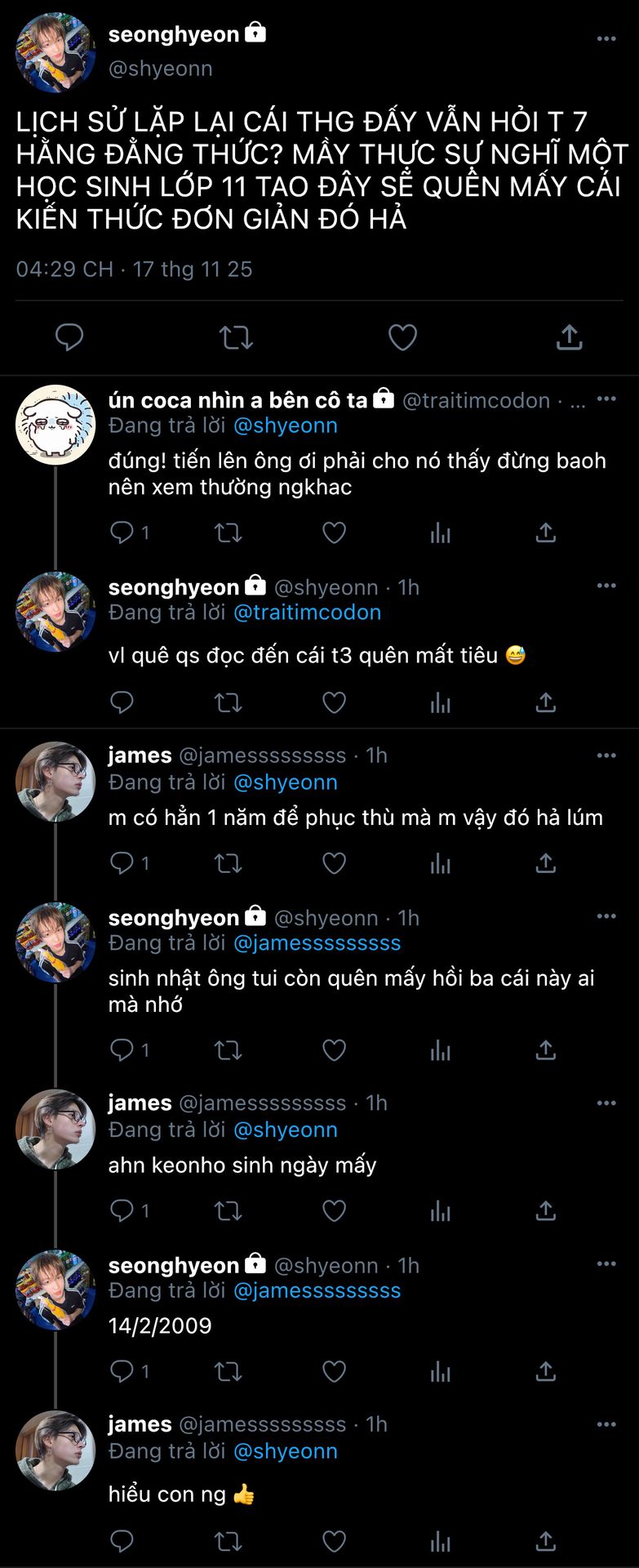Open more options on 'hiểu con ng' reply

tap(606, 1423)
